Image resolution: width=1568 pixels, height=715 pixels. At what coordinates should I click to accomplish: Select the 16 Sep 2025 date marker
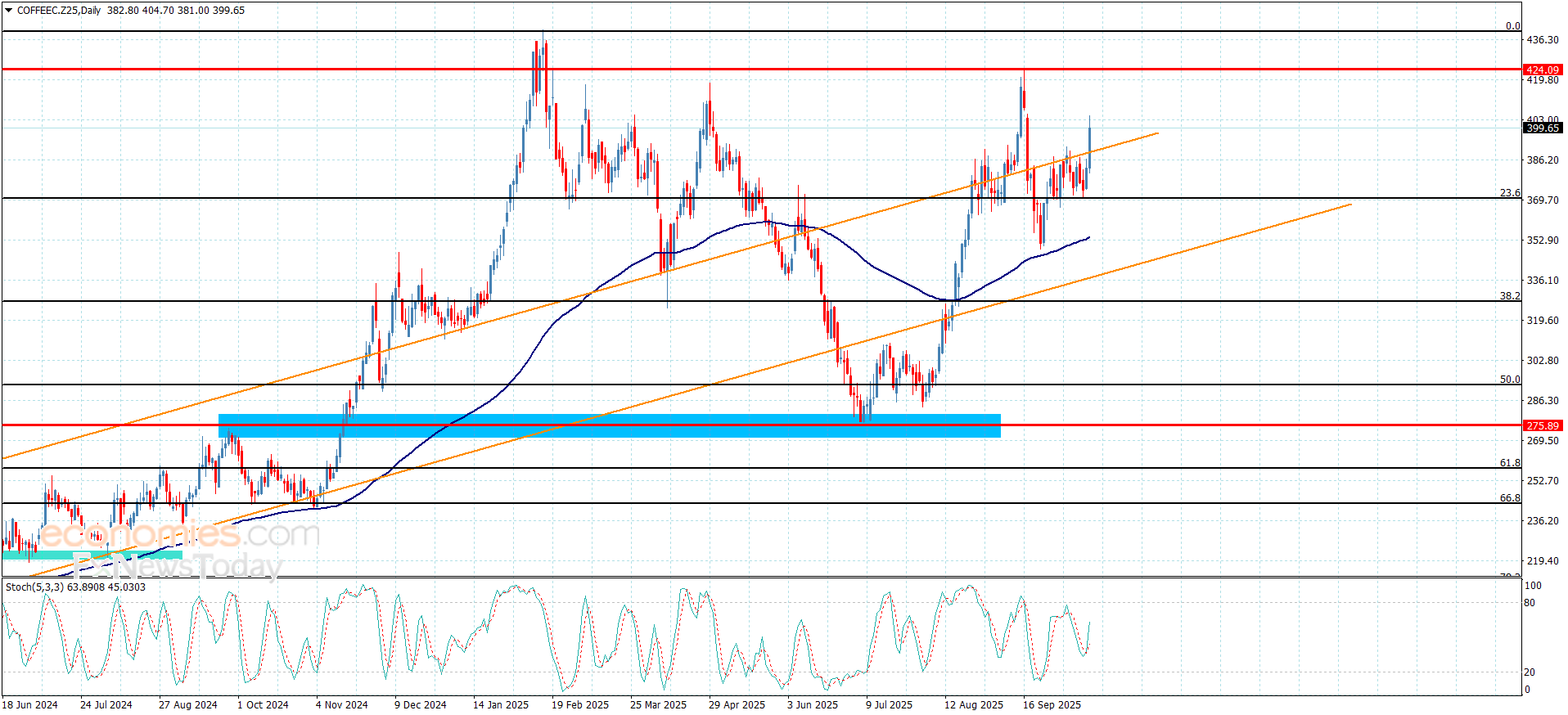coord(1052,704)
